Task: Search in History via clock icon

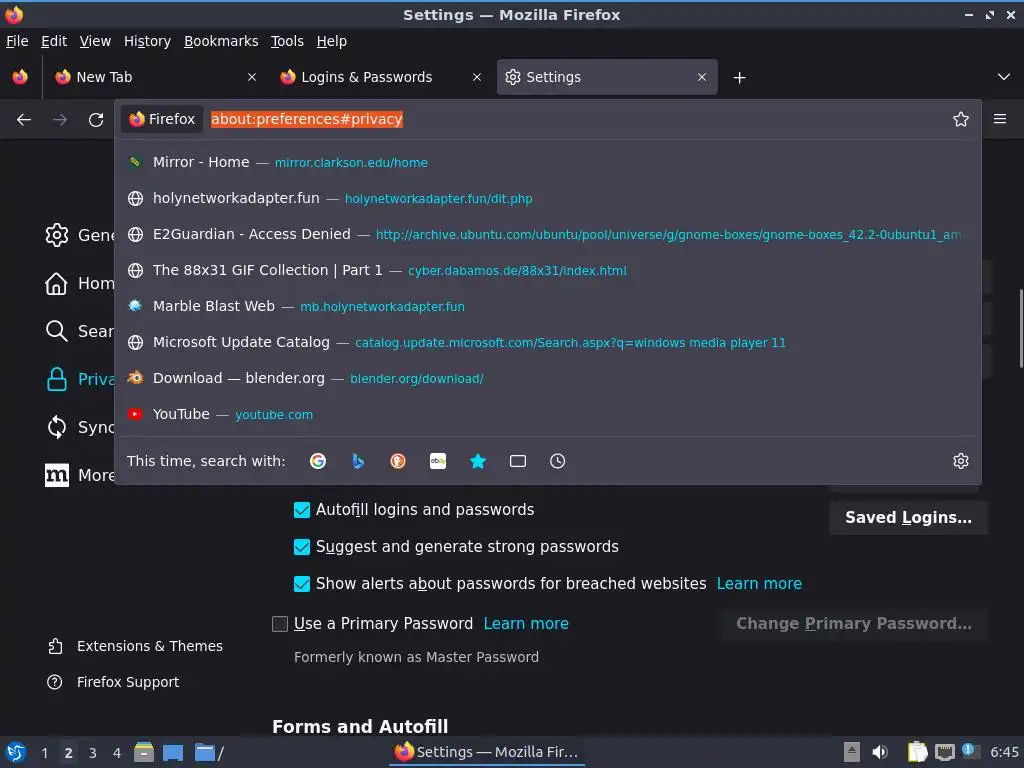Action: pos(558,461)
